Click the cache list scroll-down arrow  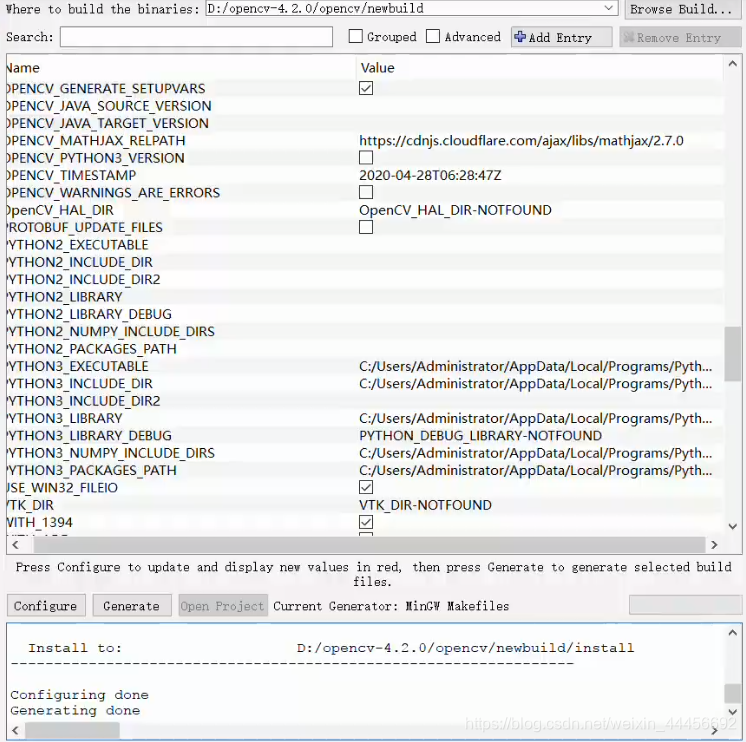tap(733, 526)
